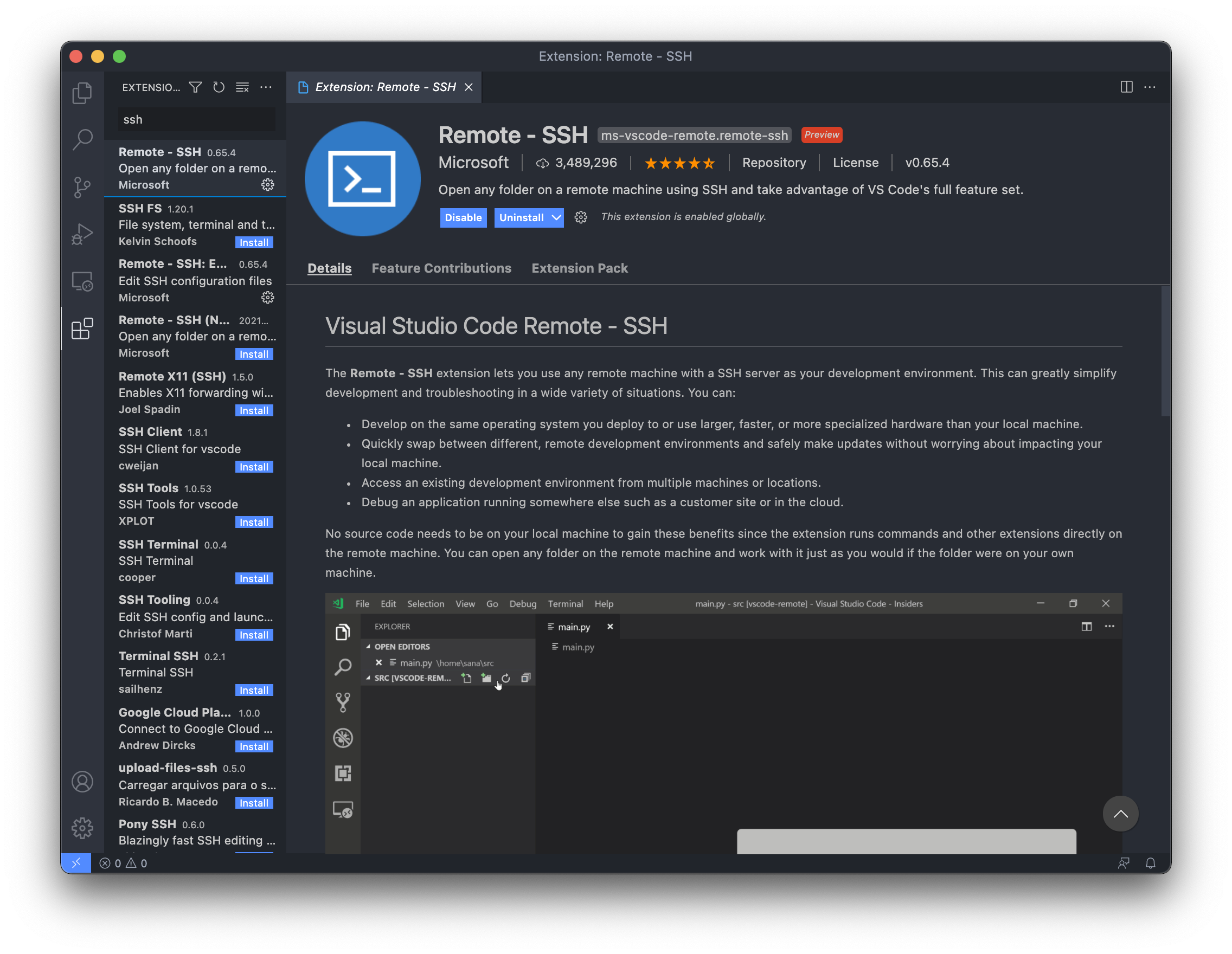The height and width of the screenshot is (954, 1232).
Task: Click the Microsoft publisher link
Action: click(473, 163)
